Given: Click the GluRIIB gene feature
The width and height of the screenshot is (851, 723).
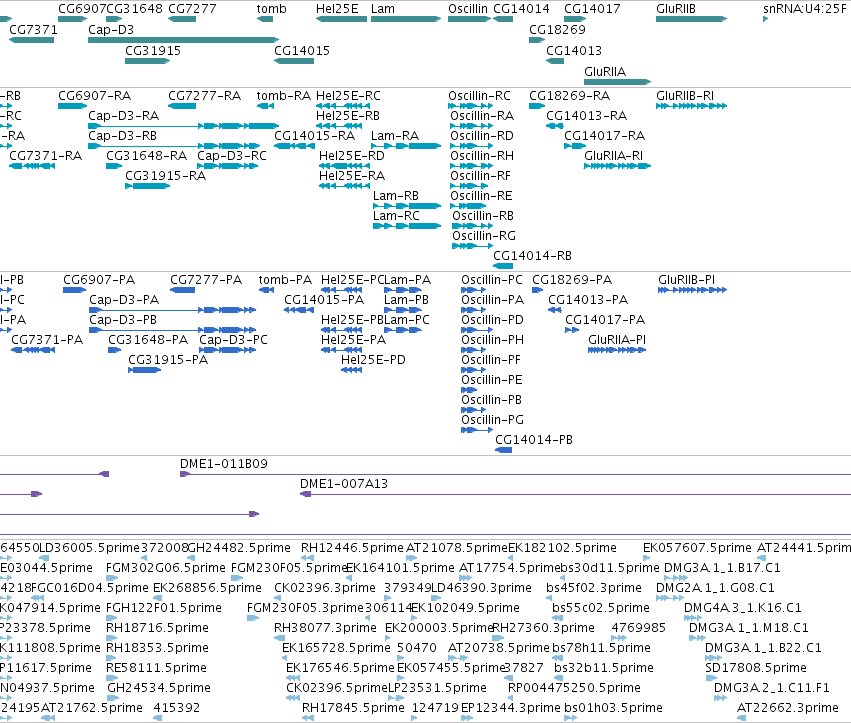Looking at the screenshot, I should click(x=691, y=19).
